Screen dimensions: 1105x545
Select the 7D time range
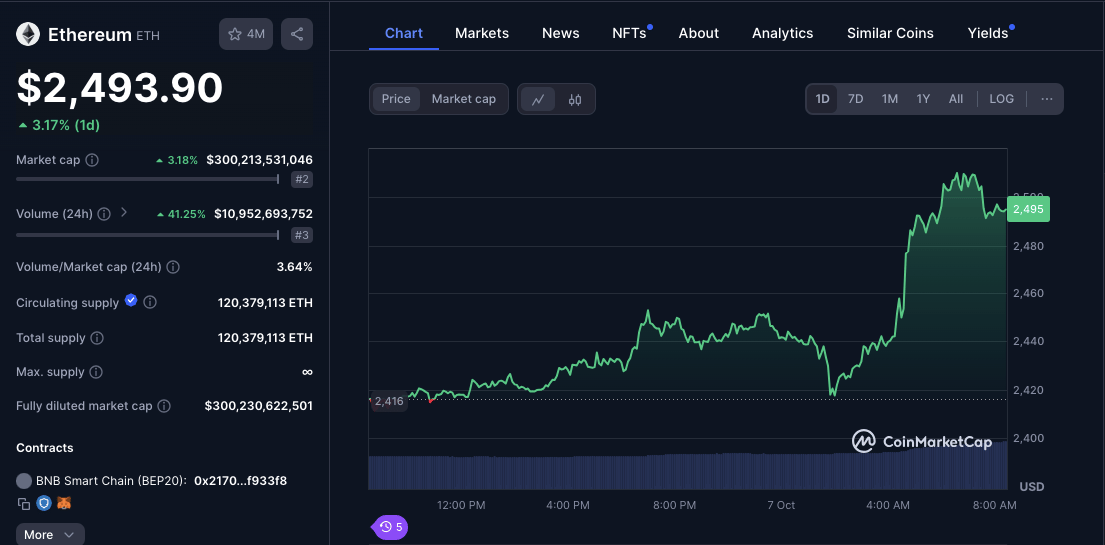tap(855, 99)
